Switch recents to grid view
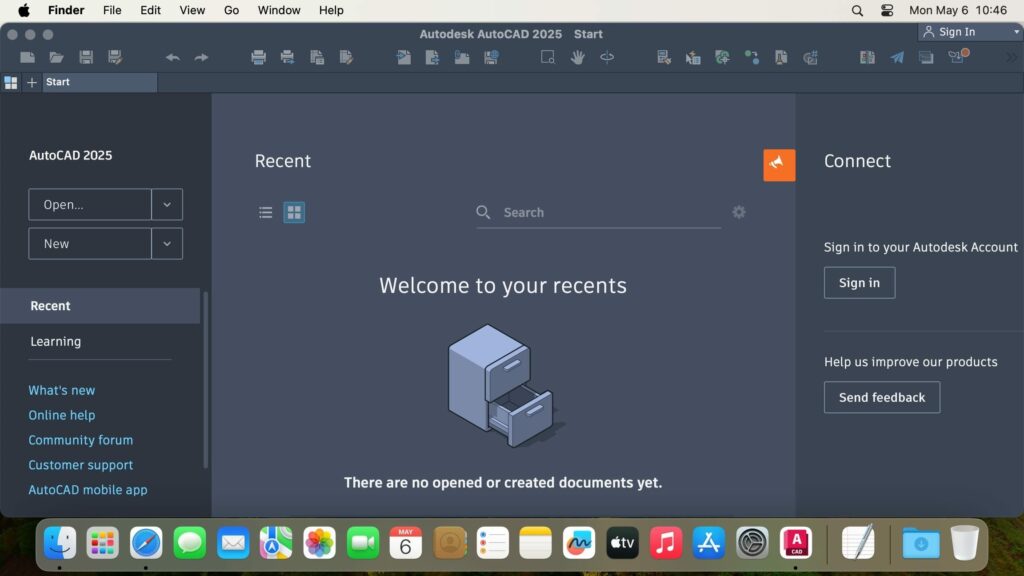1024x576 pixels. [x=294, y=212]
